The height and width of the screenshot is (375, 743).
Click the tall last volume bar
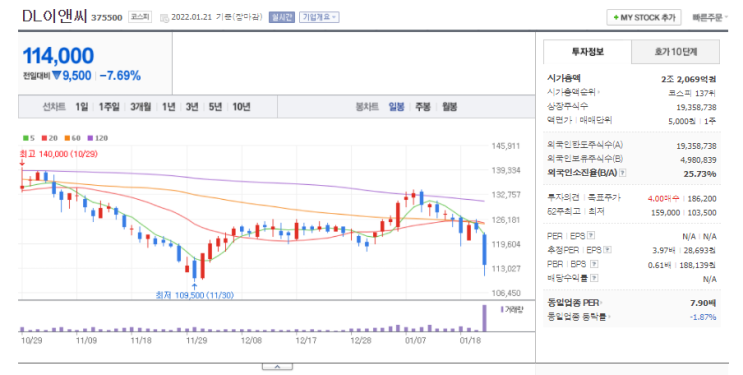[x=484, y=318]
